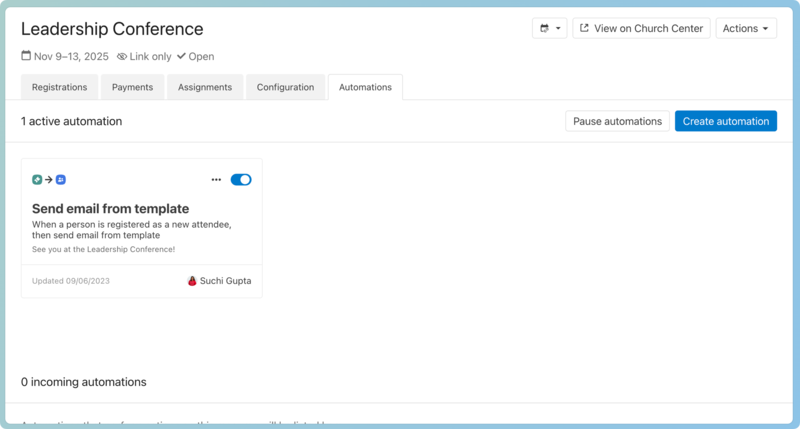Screen dimensions: 800x429
Task: Expand the Actions dropdown menu
Action: (746, 29)
